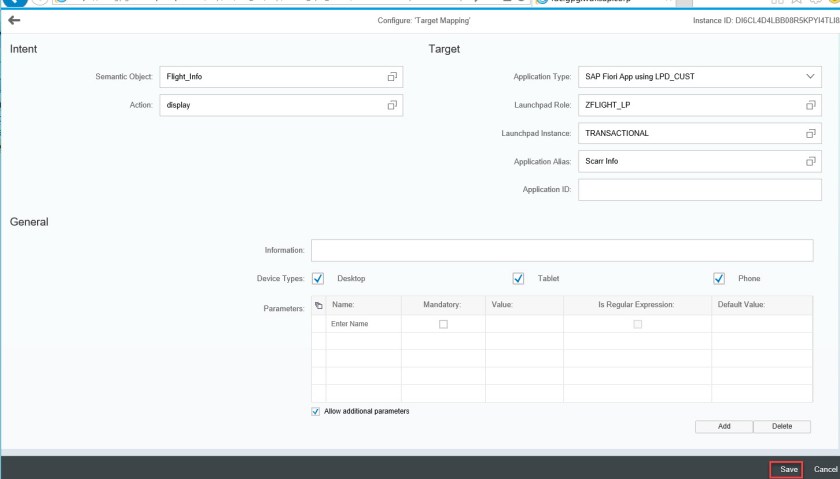Click the Enter Name parameter cell
840x479 pixels.
click(363, 324)
